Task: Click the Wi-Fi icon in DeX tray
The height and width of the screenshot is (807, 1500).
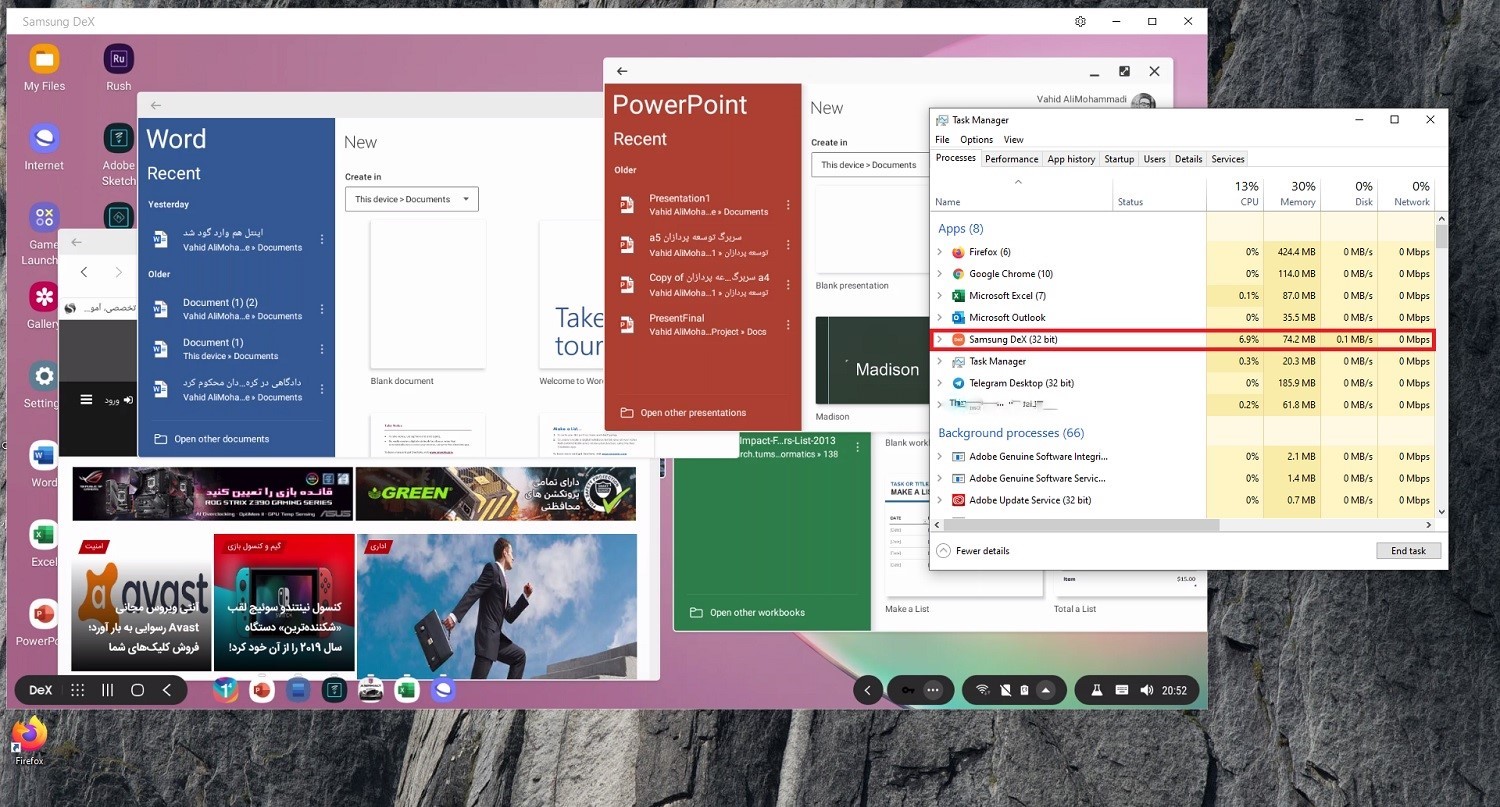Action: [983, 690]
